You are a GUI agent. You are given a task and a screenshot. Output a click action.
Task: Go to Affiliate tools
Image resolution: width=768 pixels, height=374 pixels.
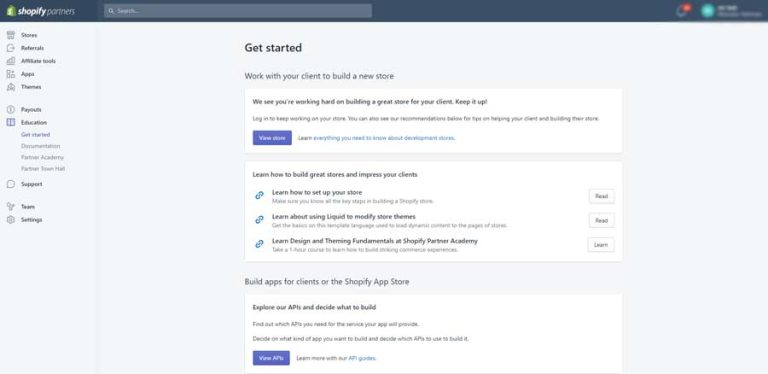click(38, 61)
